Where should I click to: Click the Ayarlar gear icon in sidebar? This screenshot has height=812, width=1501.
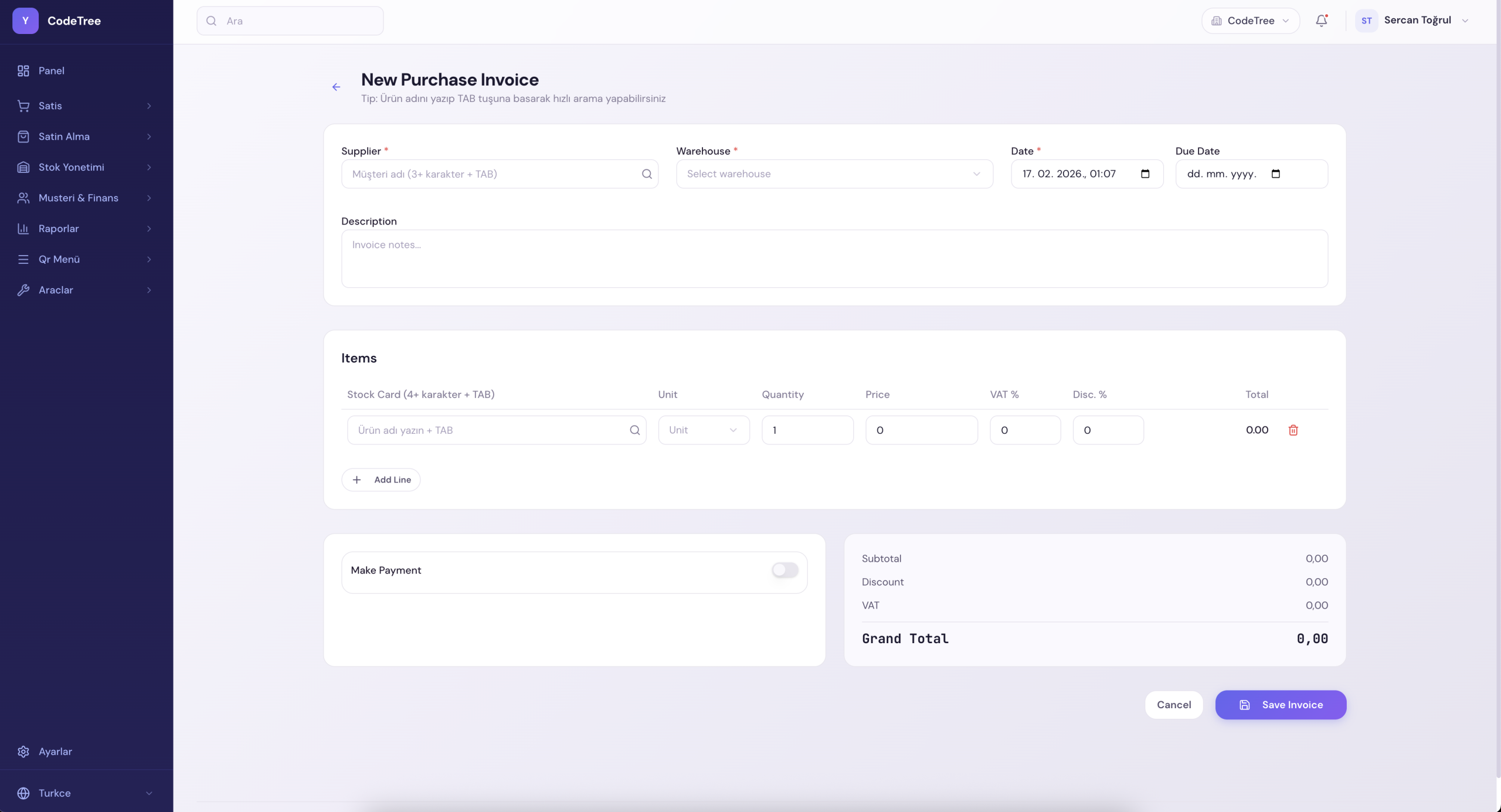[23, 752]
